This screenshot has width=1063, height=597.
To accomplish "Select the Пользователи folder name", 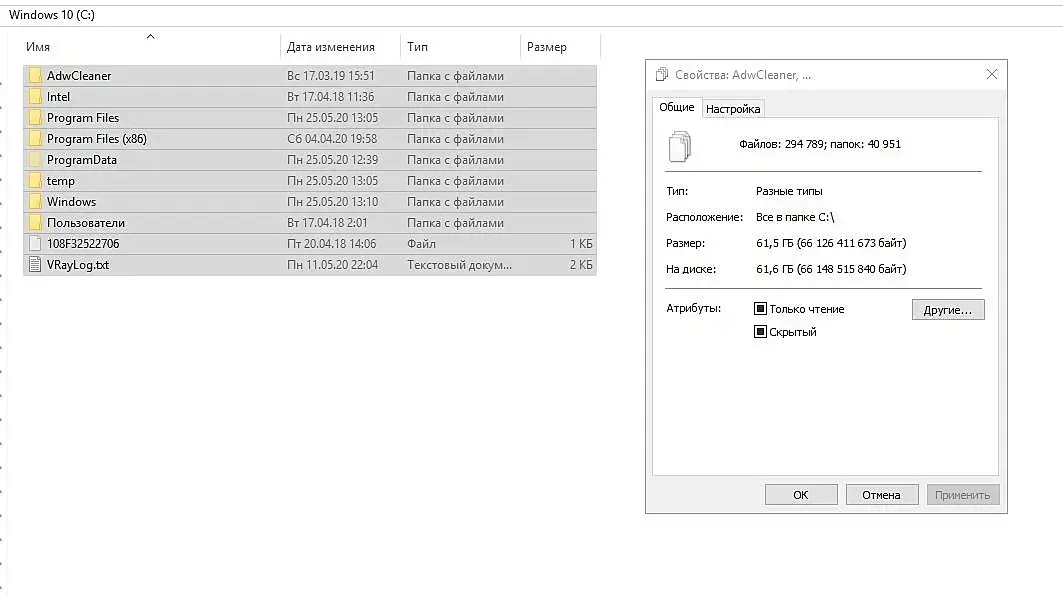I will [x=85, y=222].
